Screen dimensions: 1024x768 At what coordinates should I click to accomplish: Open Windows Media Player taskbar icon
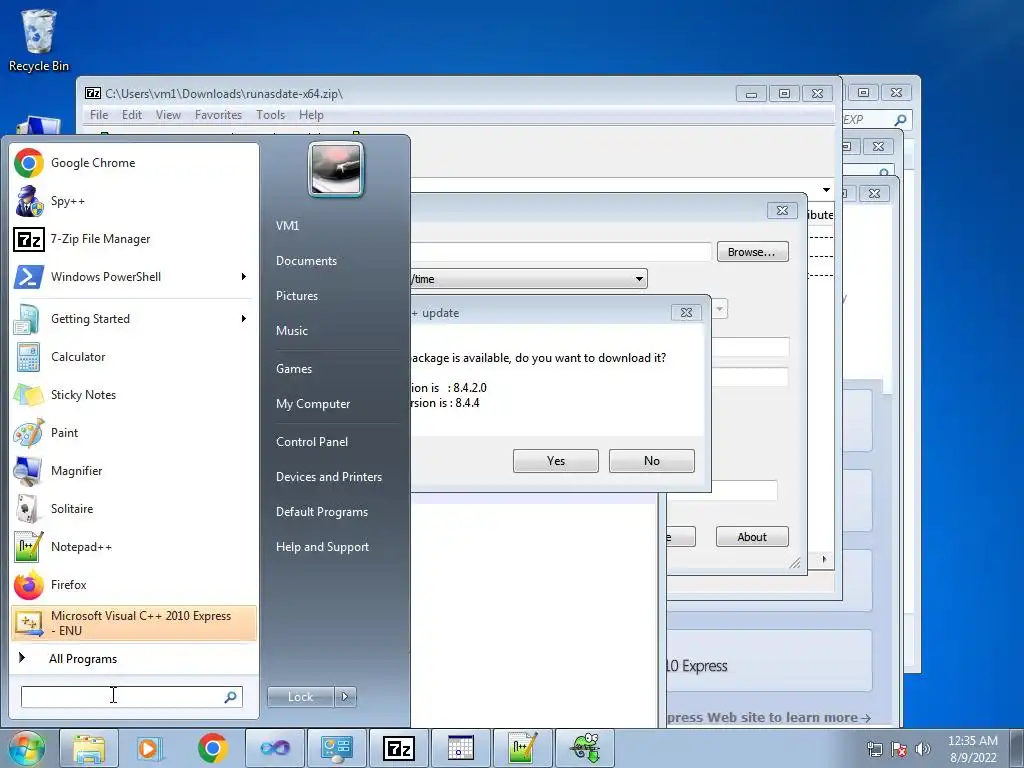click(x=150, y=748)
